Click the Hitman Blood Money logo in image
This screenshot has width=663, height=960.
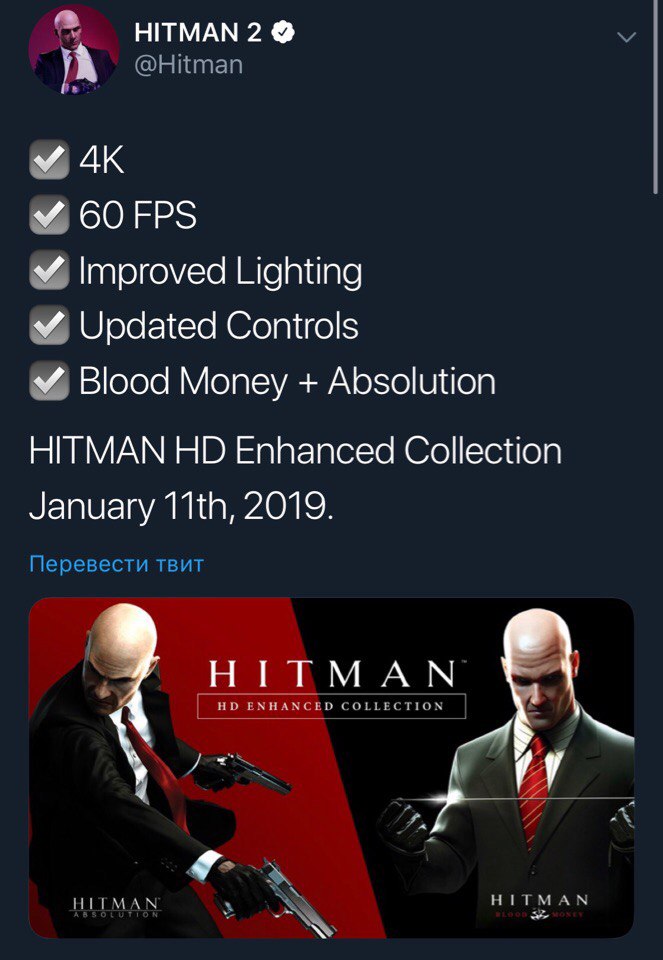pyautogui.click(x=539, y=906)
